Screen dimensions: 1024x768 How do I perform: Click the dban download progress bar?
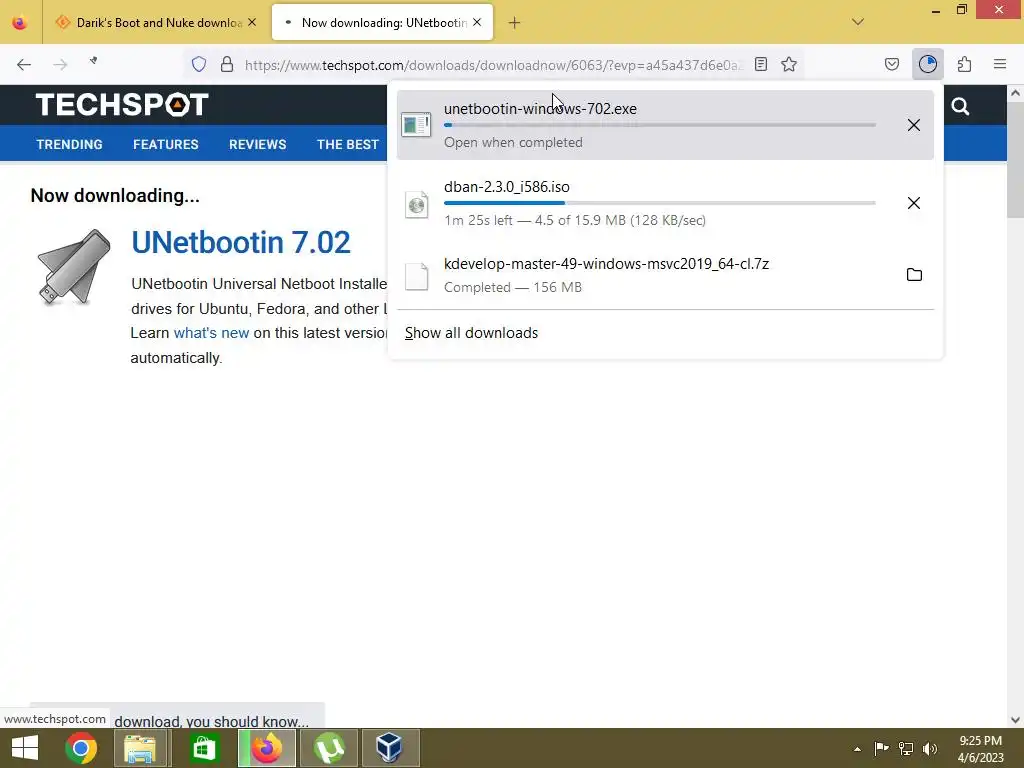coord(660,203)
